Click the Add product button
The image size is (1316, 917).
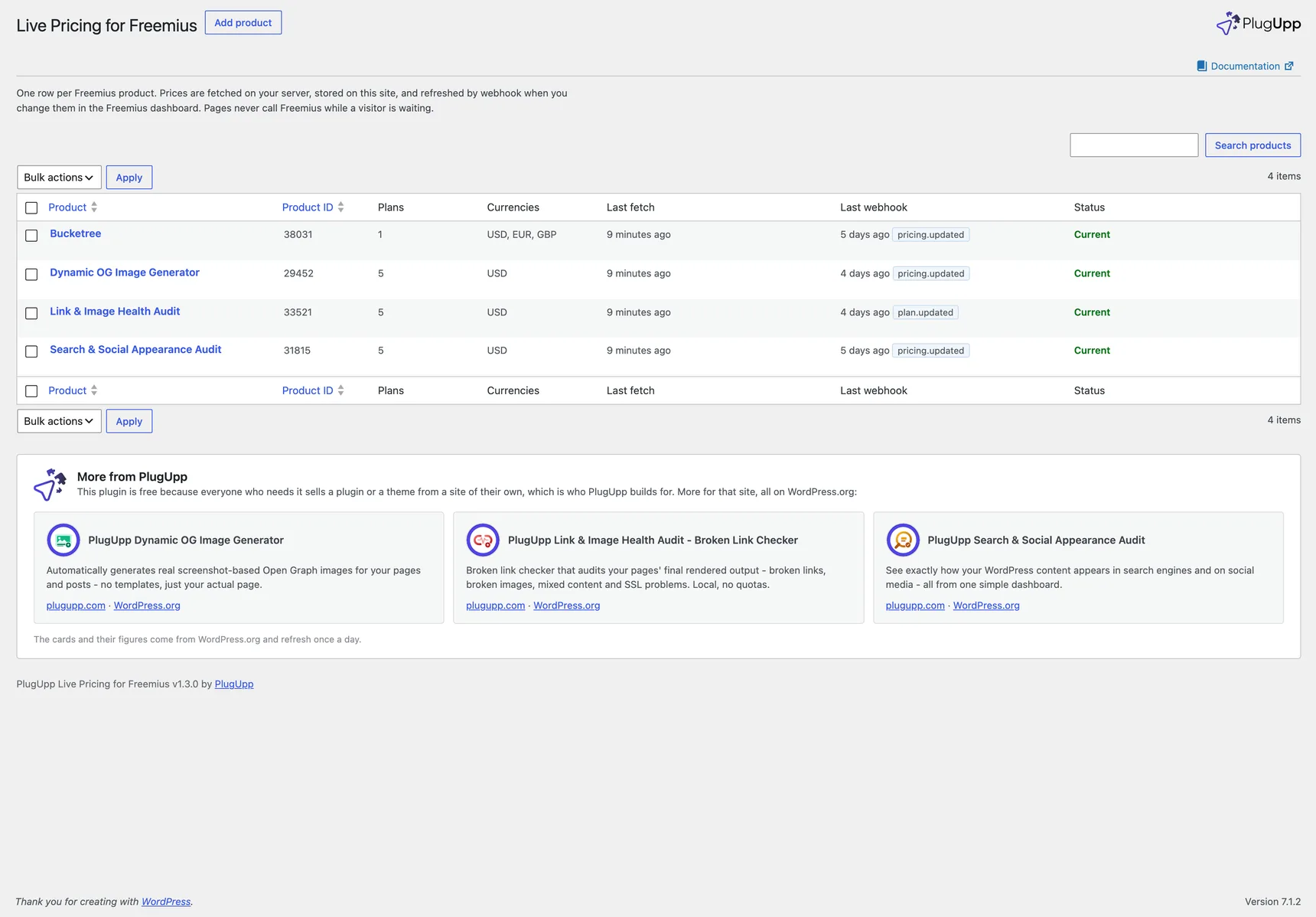[243, 23]
